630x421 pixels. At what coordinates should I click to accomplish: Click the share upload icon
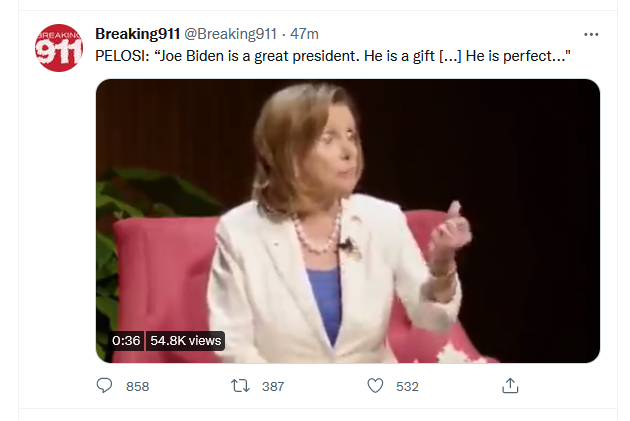pyautogui.click(x=510, y=386)
